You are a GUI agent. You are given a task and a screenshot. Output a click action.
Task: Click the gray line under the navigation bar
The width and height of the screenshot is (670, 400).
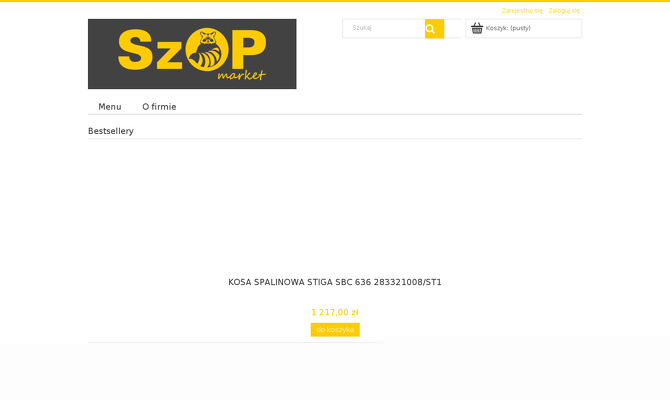[x=335, y=115]
